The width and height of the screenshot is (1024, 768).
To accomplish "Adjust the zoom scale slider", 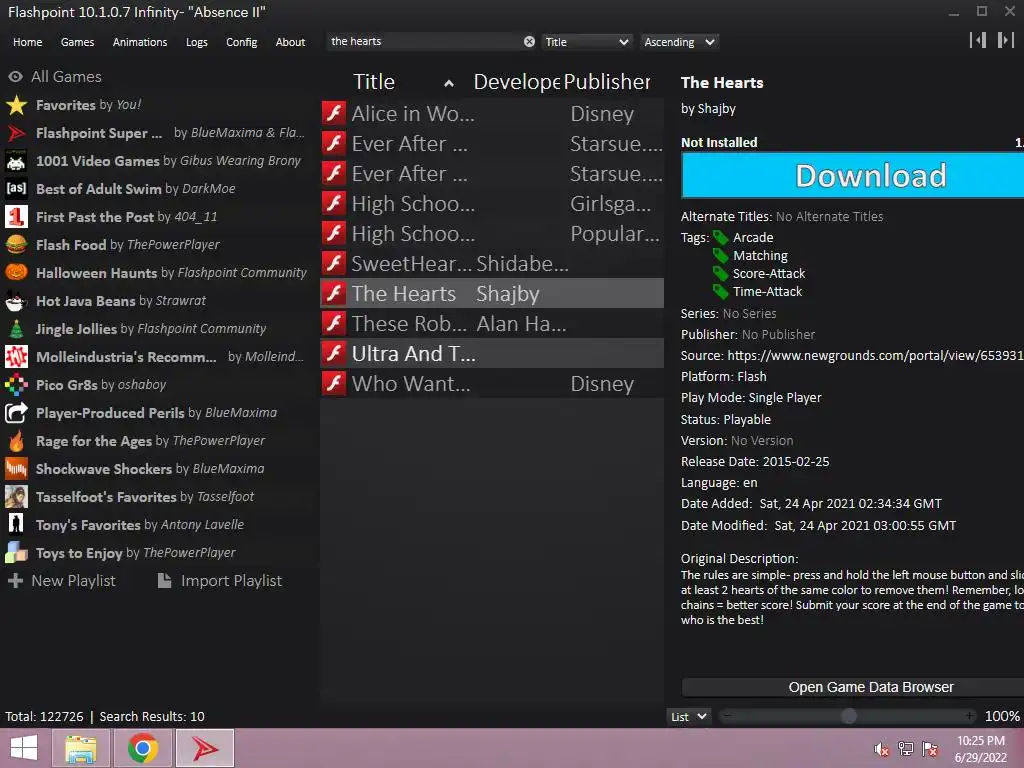I will click(x=848, y=716).
